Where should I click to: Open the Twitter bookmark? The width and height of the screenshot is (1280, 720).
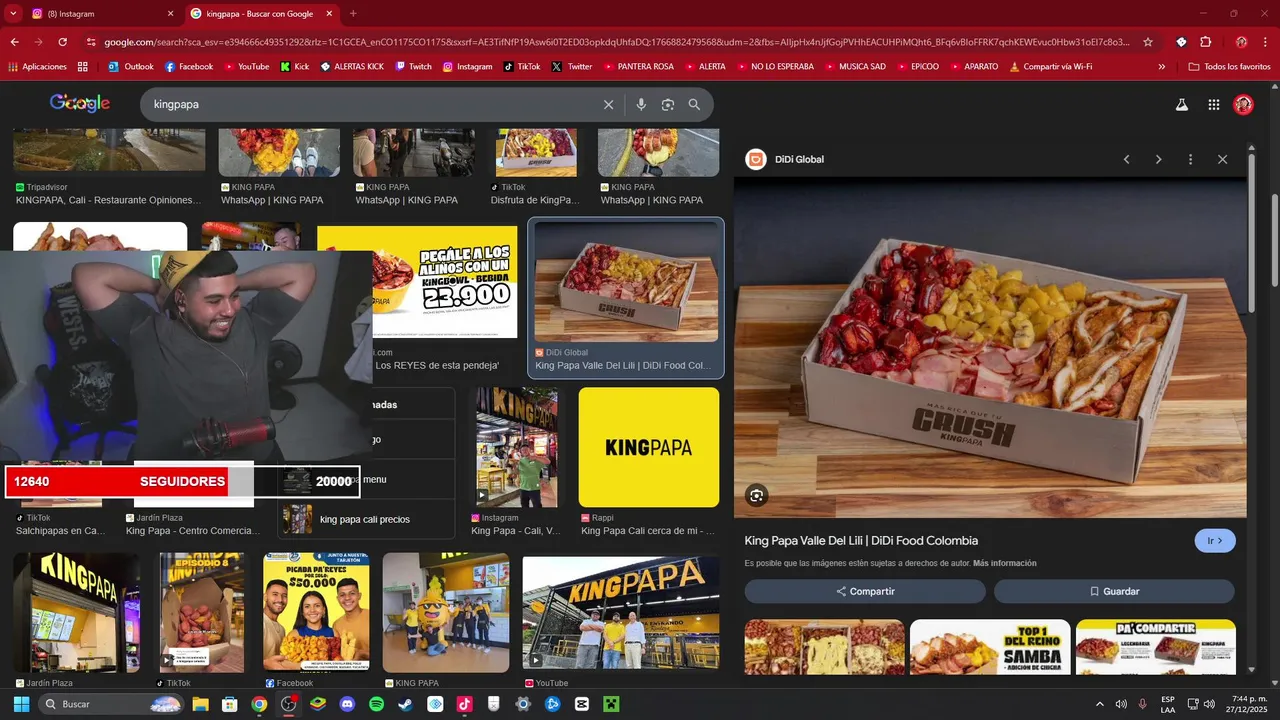(572, 67)
